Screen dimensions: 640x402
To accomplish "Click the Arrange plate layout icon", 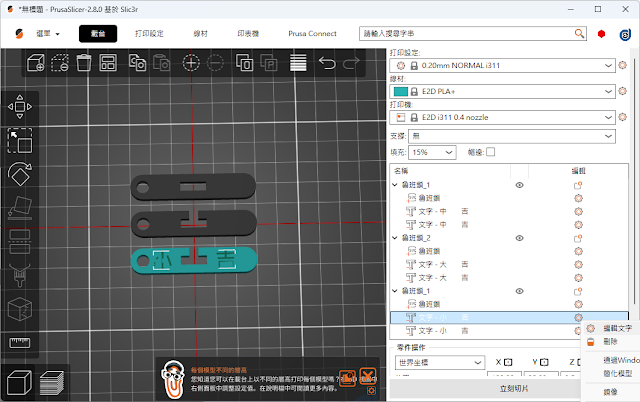I will point(108,63).
